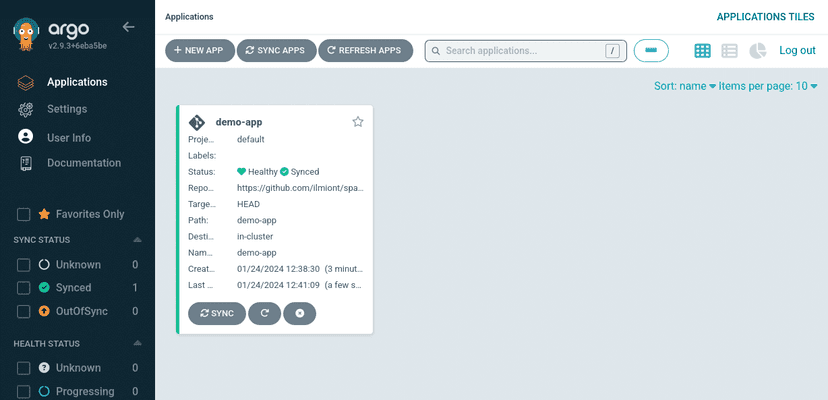The height and width of the screenshot is (400, 828).
Task: Open the Sort: name dropdown
Action: pyautogui.click(x=685, y=86)
